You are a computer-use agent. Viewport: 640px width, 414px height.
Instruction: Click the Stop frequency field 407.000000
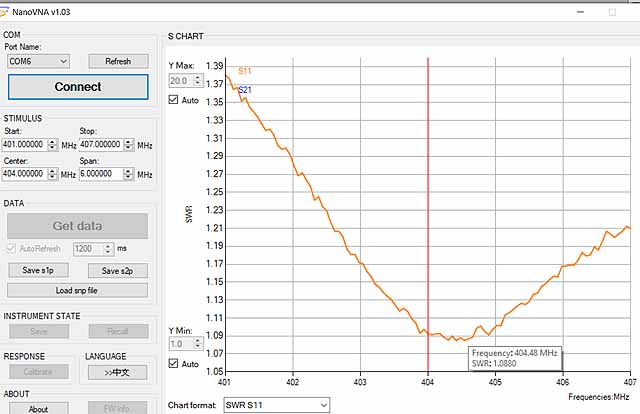(101, 145)
